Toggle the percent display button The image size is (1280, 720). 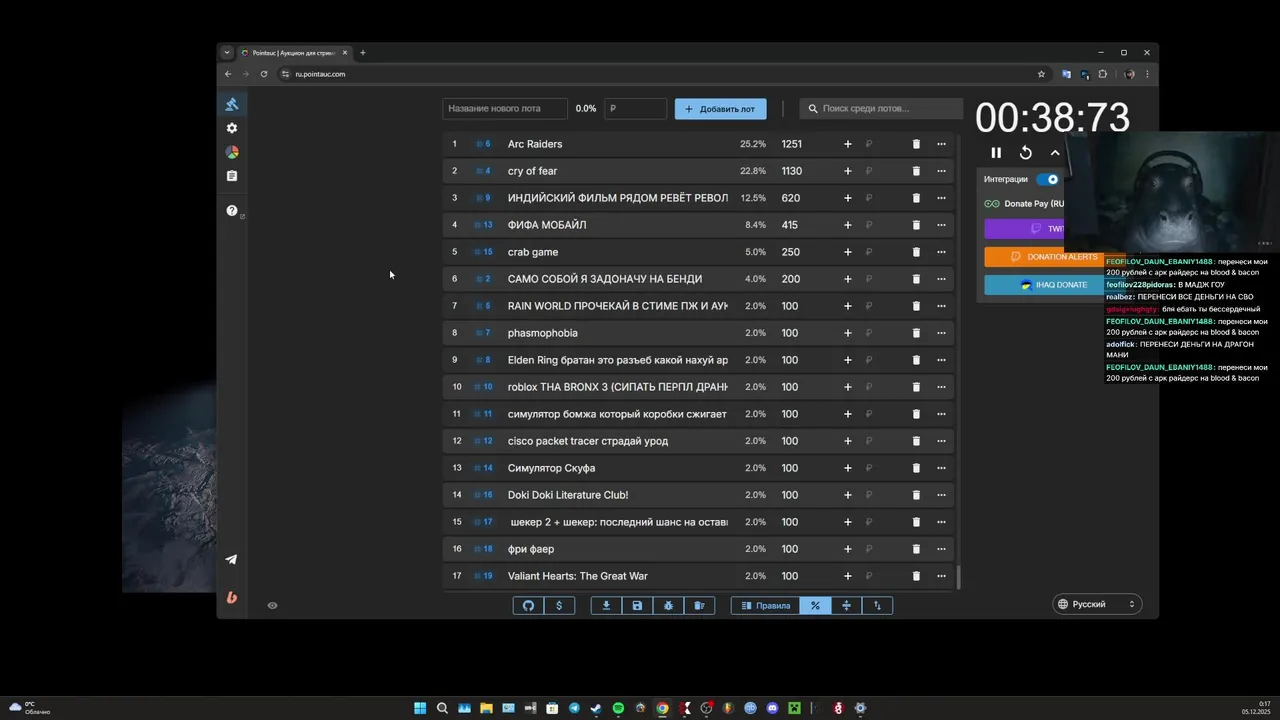(x=815, y=605)
